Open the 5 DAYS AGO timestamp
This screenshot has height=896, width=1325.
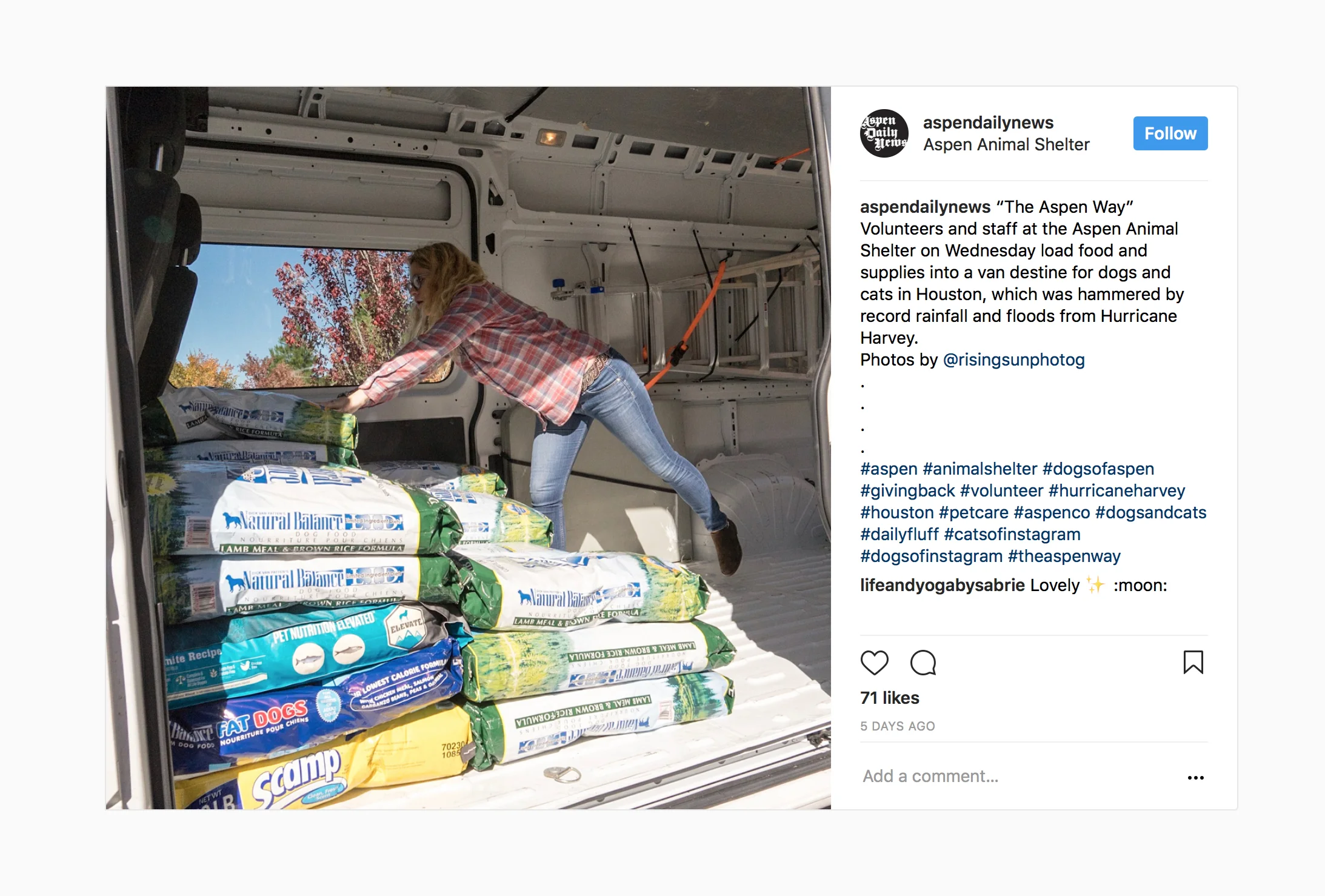pos(897,726)
